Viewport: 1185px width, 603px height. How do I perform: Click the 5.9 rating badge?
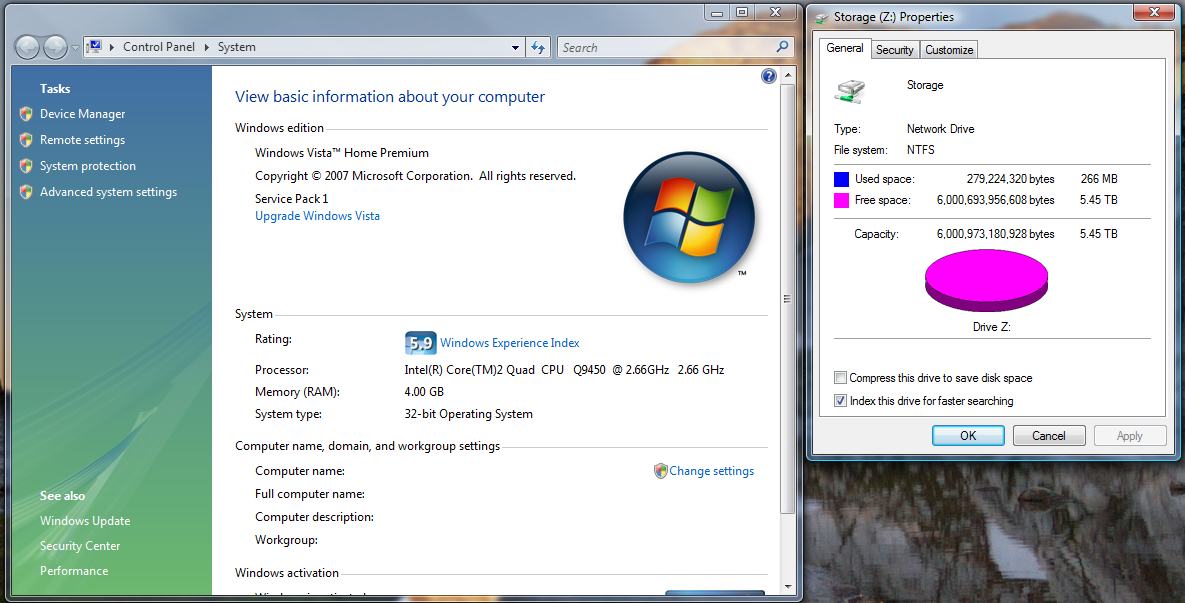[420, 343]
